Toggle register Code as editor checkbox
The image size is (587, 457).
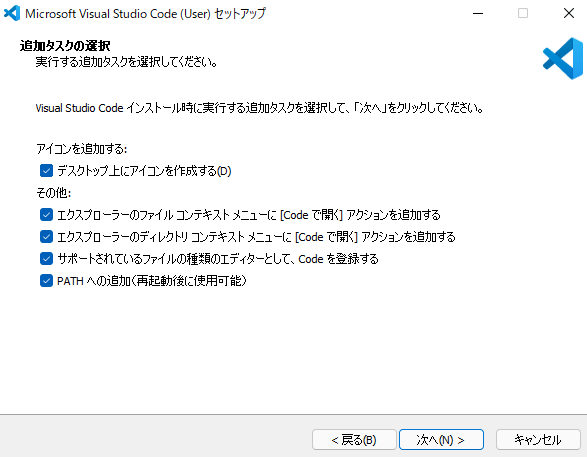click(x=46, y=259)
